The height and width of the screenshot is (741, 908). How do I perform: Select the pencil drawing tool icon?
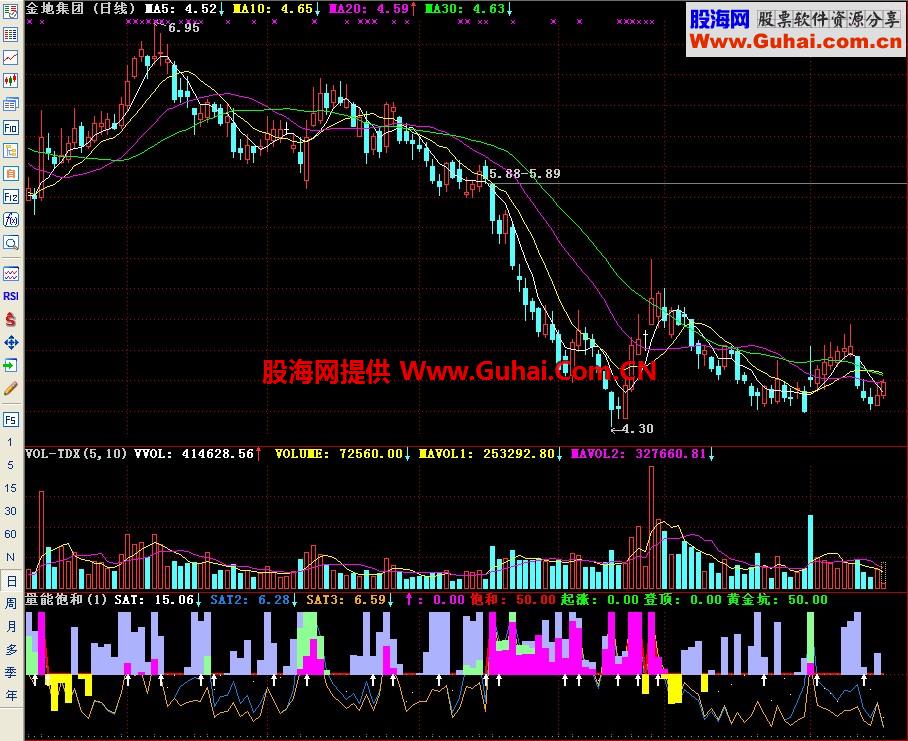click(x=10, y=388)
